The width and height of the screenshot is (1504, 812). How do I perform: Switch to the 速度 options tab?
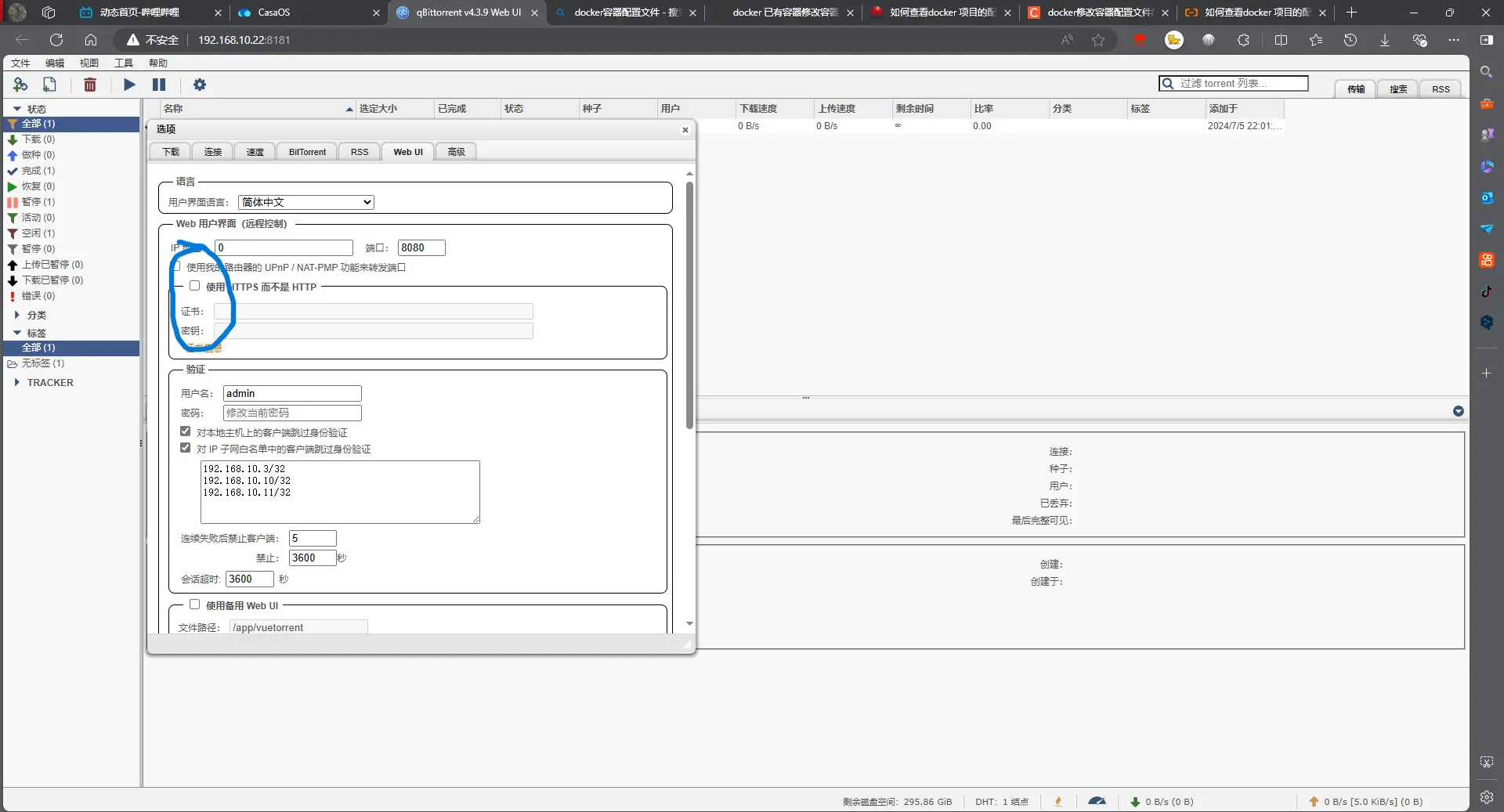[x=255, y=152]
